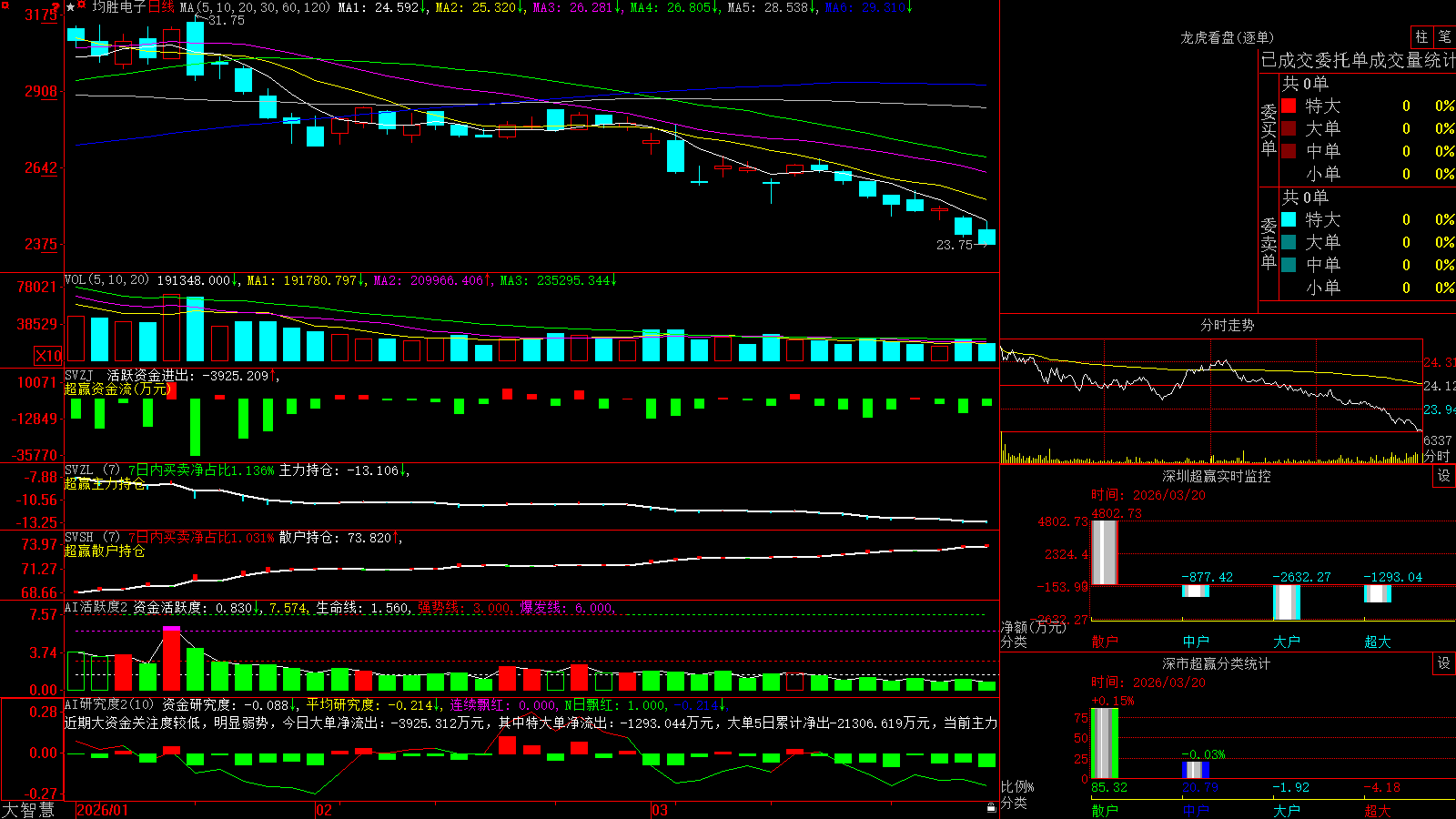The width and height of the screenshot is (1456, 819).
Task: Click the SVZL (7) indicator name
Action: 92,470
